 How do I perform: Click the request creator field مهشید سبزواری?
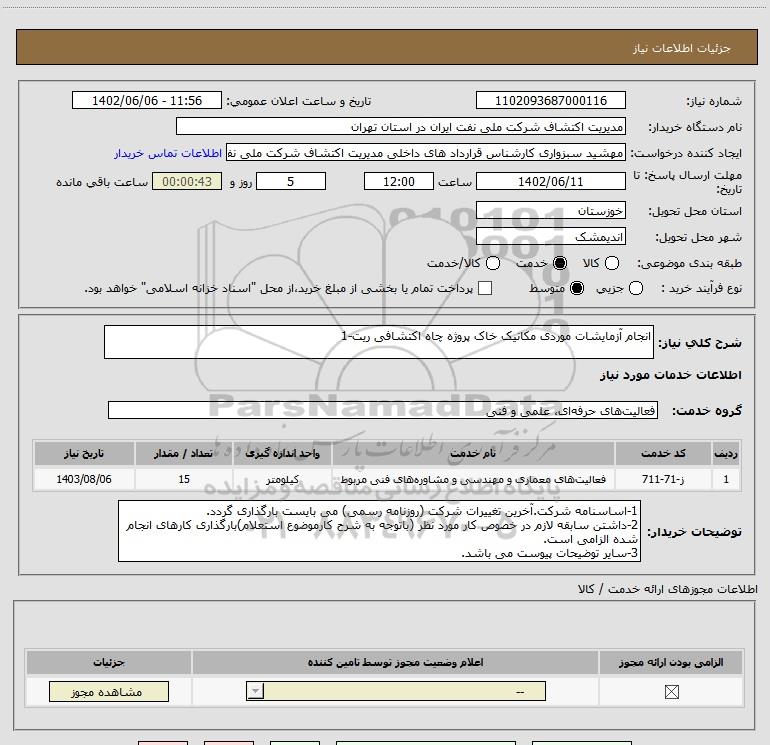pyautogui.click(x=426, y=153)
